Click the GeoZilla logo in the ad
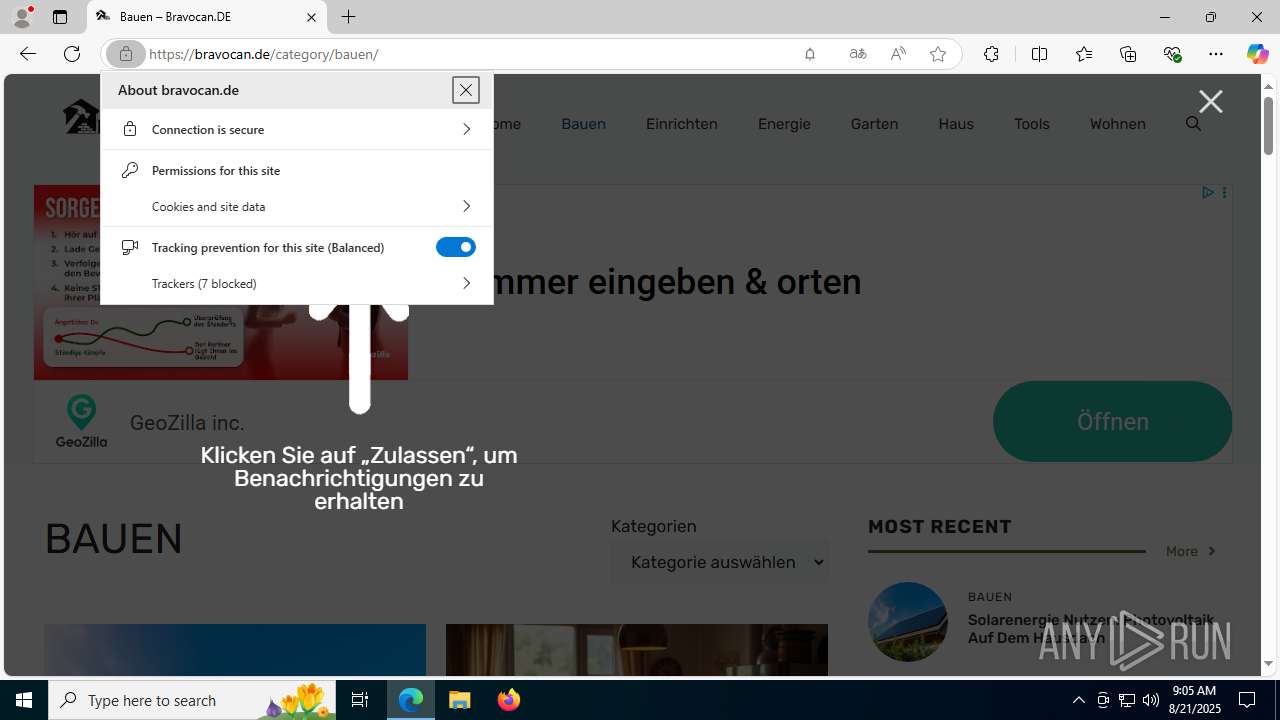This screenshot has width=1280, height=720. tap(81, 420)
